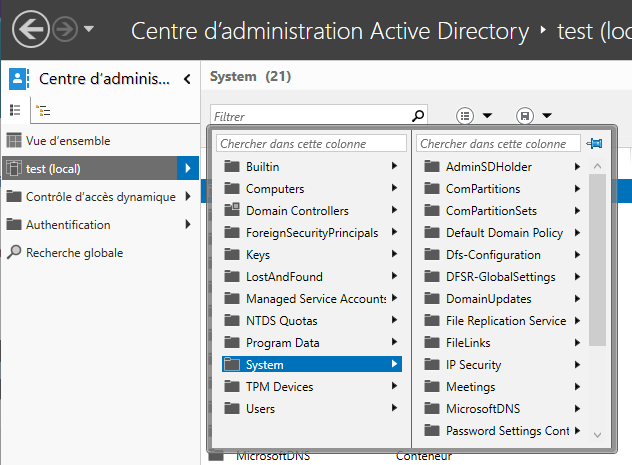
Task: Open dropdown arrow beside save queries icon
Action: click(x=547, y=116)
